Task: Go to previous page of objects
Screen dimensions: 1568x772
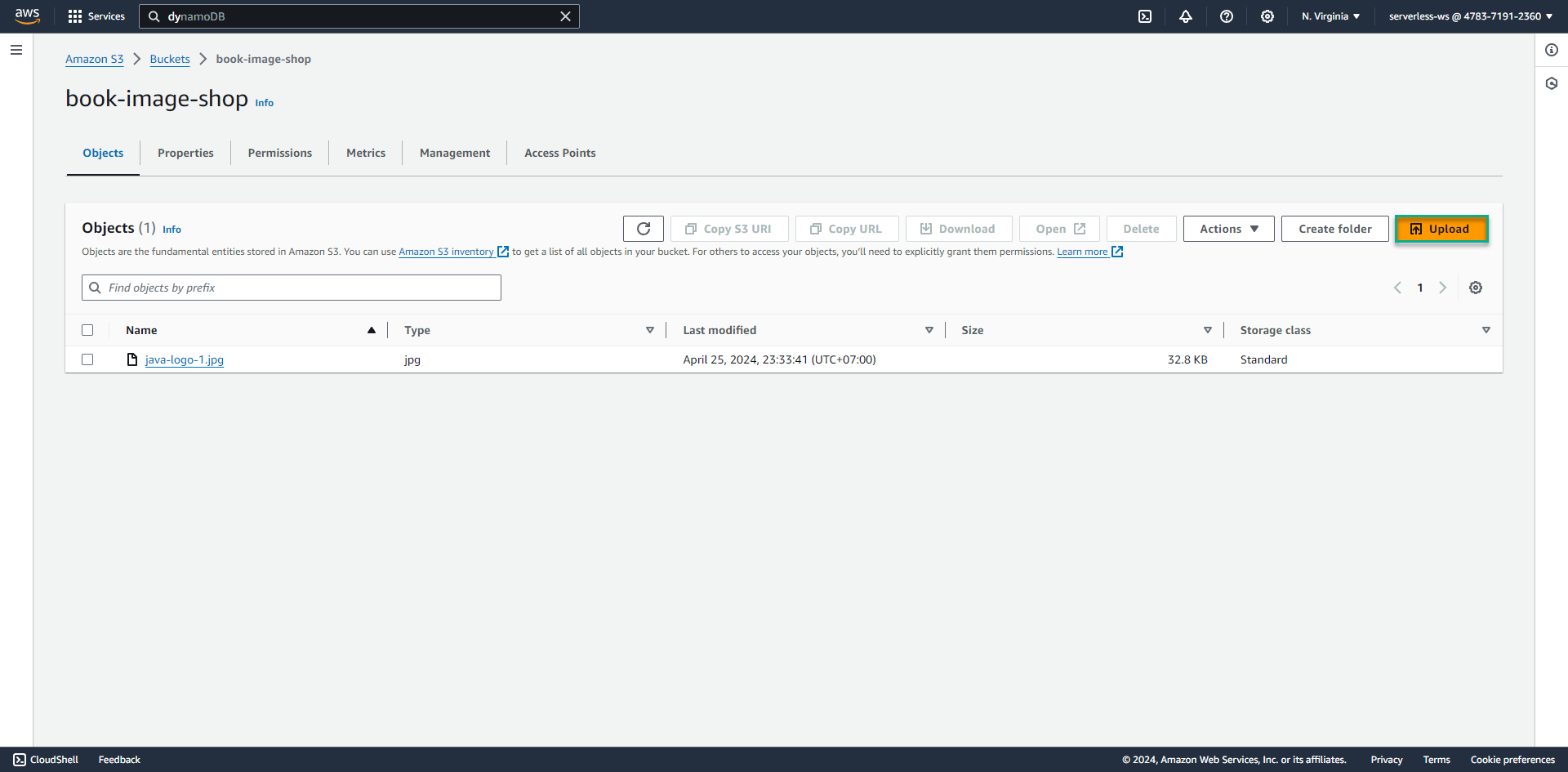Action: 1397,288
